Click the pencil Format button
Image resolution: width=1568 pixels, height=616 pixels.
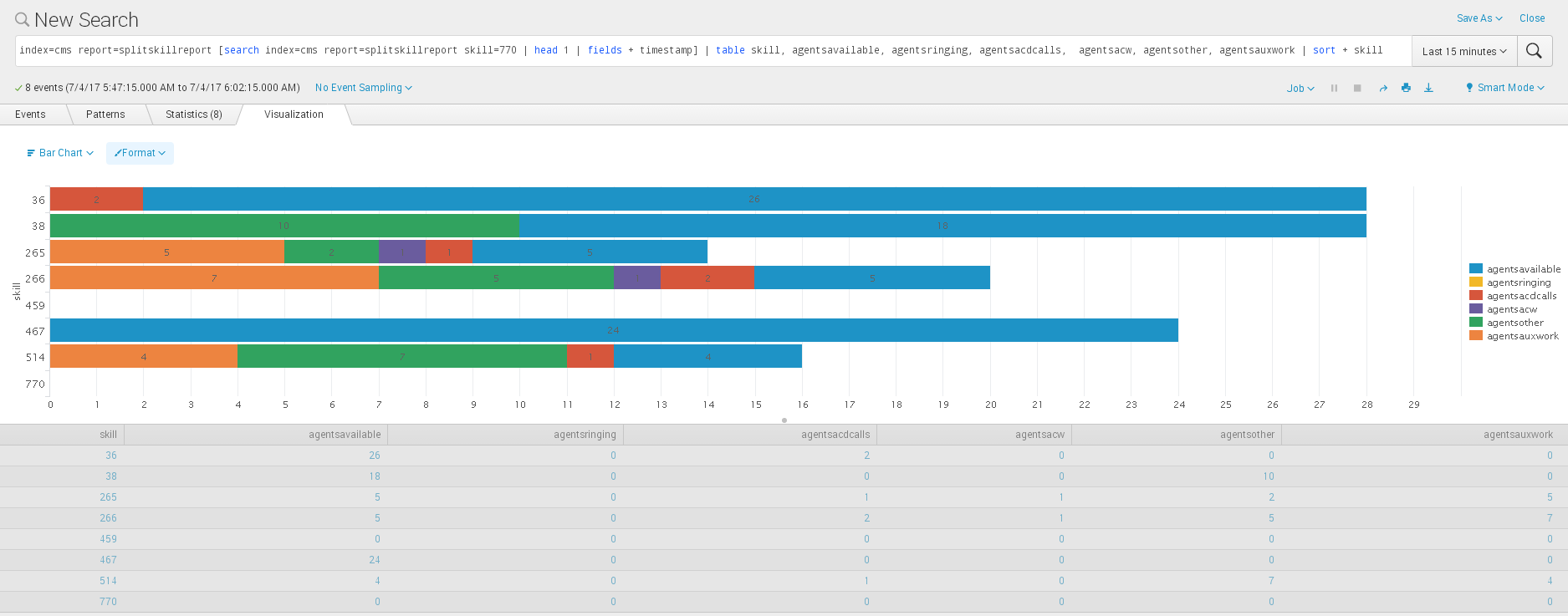[140, 153]
